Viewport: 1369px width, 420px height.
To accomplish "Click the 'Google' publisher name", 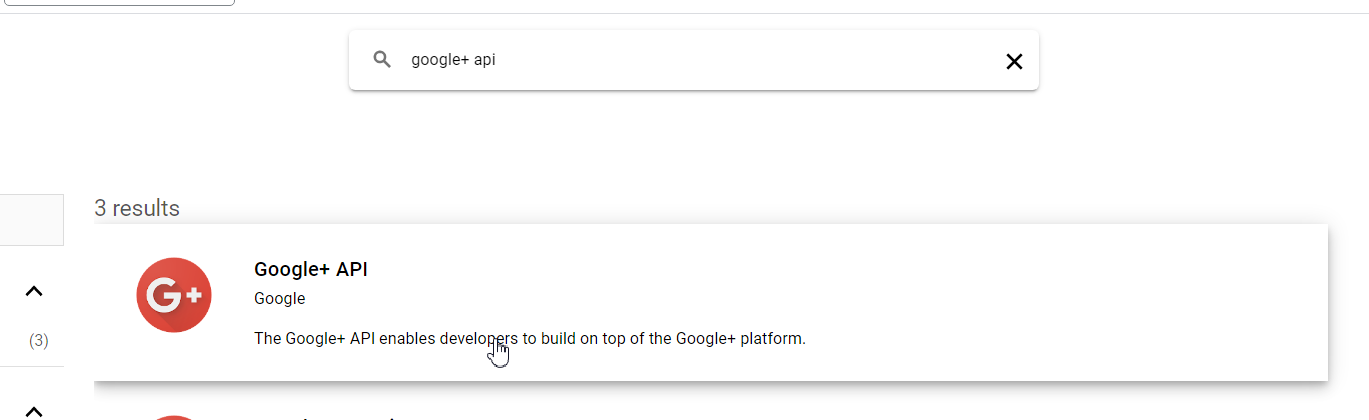I will (x=280, y=298).
